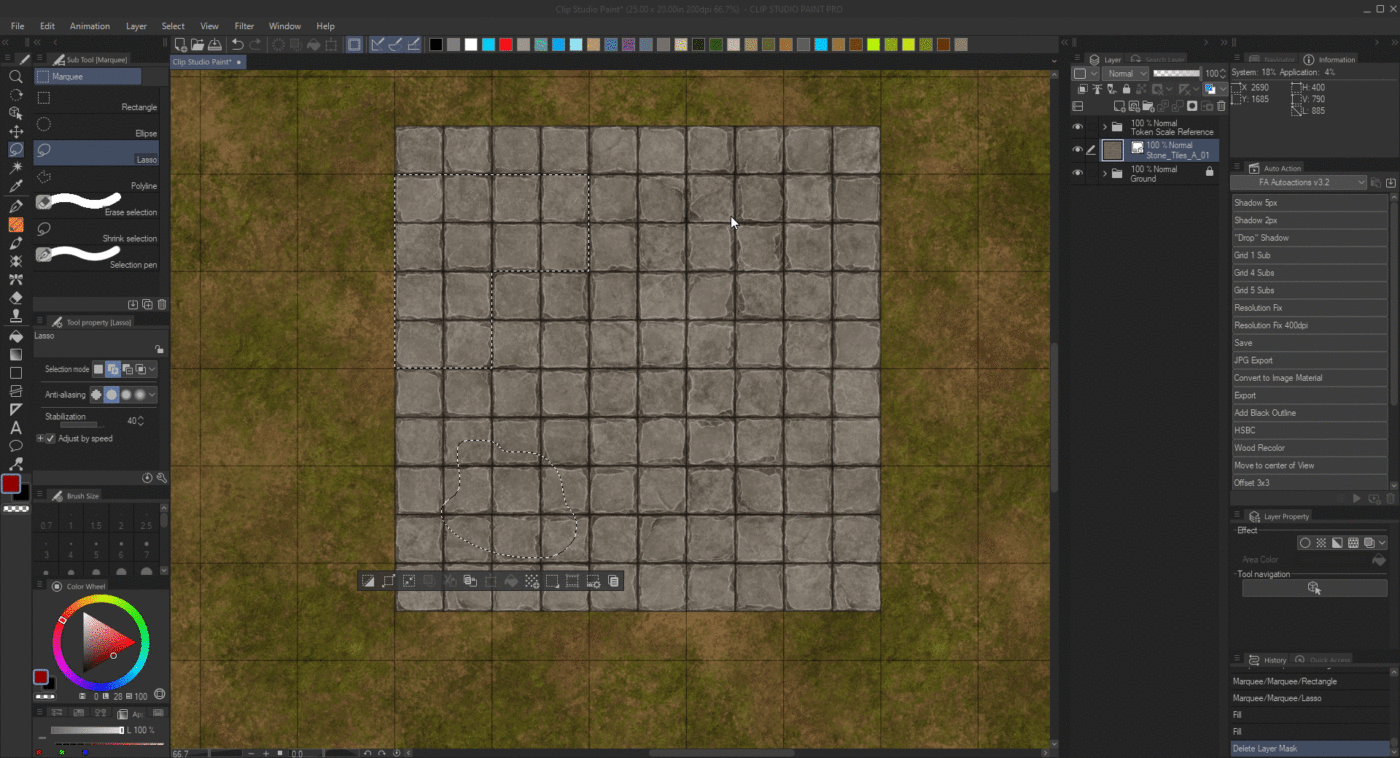Open Selection mode options dropdown arrow
Screen dimensions: 1400x758
click(152, 369)
